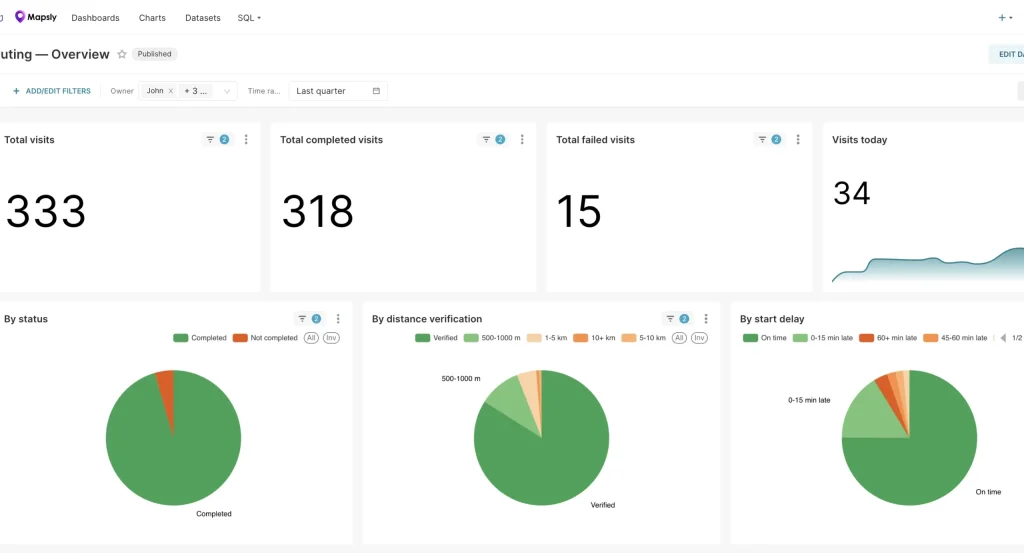Toggle Completed legend item in By status
The width and height of the screenshot is (1024, 553).
201,338
